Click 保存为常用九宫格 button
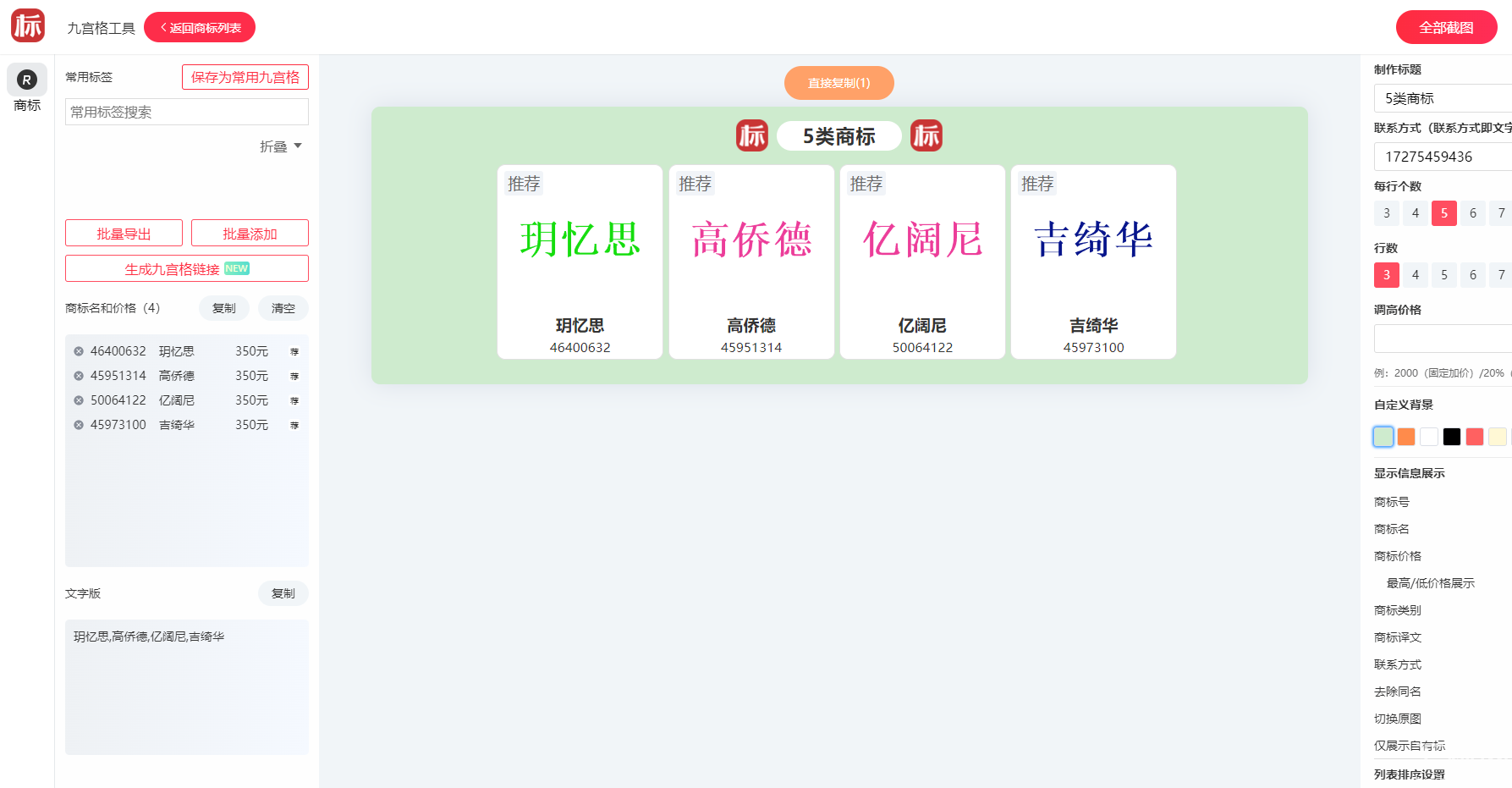 pyautogui.click(x=245, y=77)
